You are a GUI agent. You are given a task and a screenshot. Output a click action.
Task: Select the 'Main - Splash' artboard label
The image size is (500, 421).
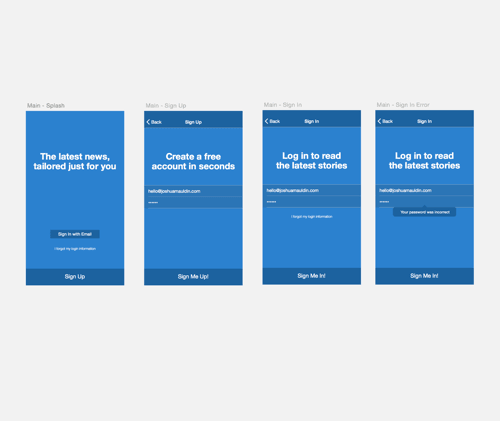click(46, 106)
